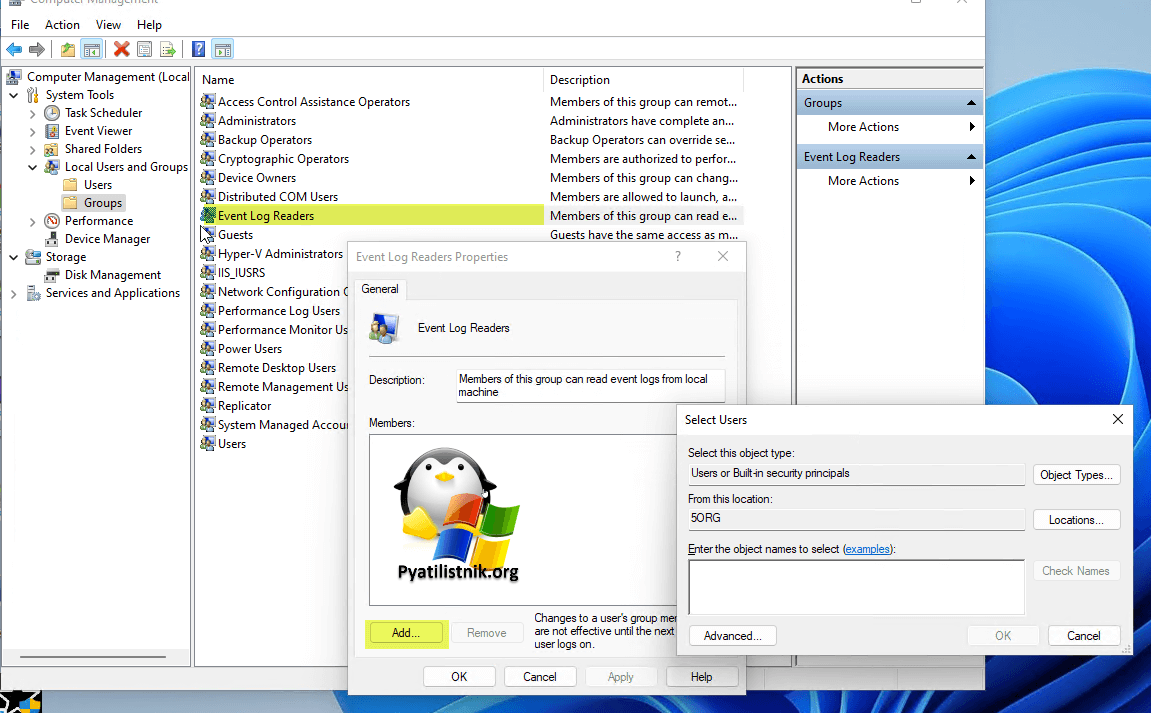This screenshot has width=1151, height=713.
Task: Expand the Task Scheduler node
Action: 33,113
